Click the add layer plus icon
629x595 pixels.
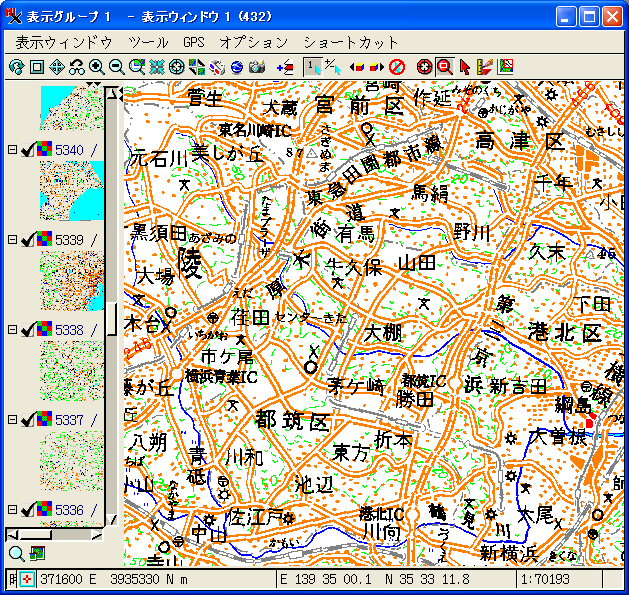285,67
